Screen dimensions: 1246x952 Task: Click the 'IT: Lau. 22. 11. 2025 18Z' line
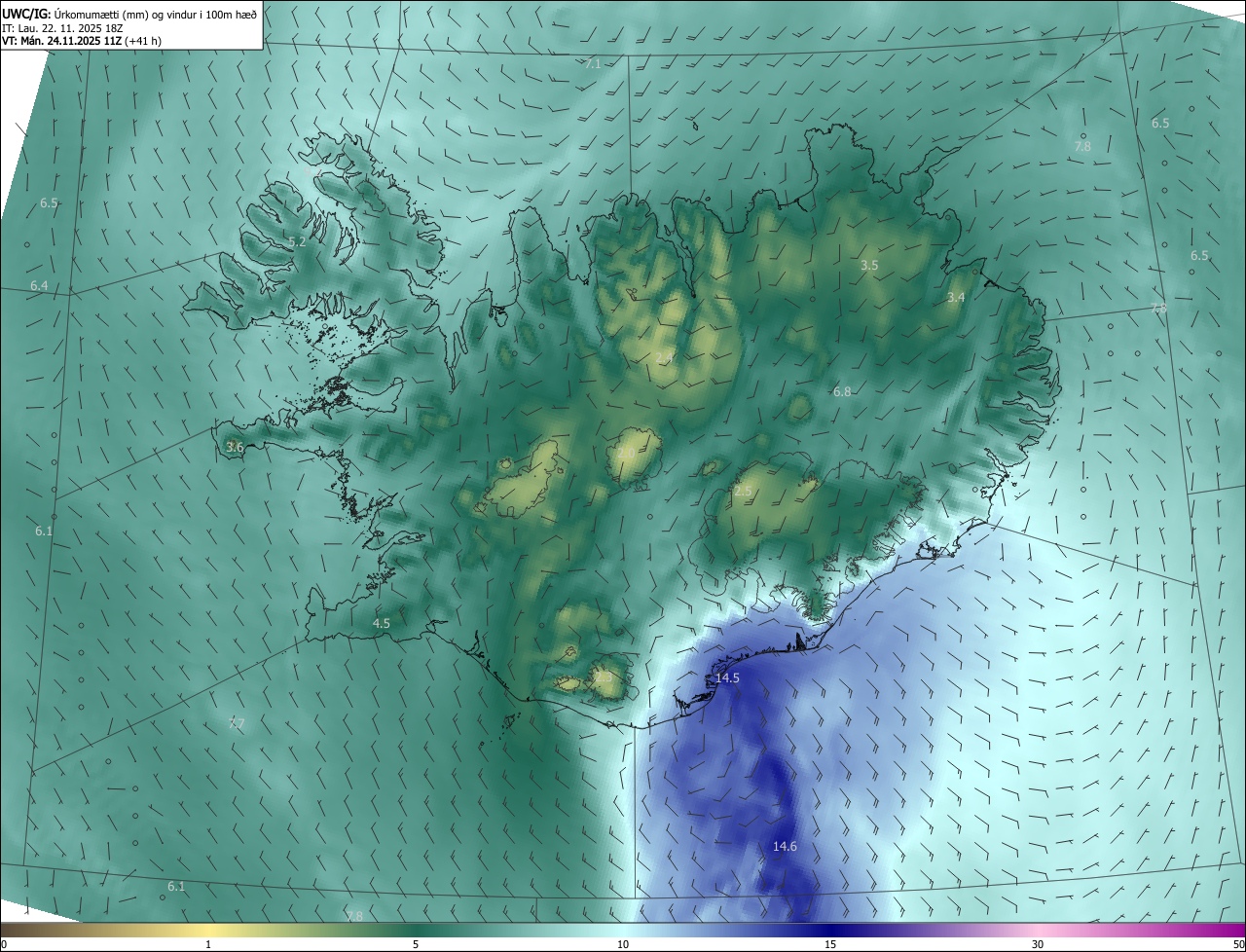[63, 27]
